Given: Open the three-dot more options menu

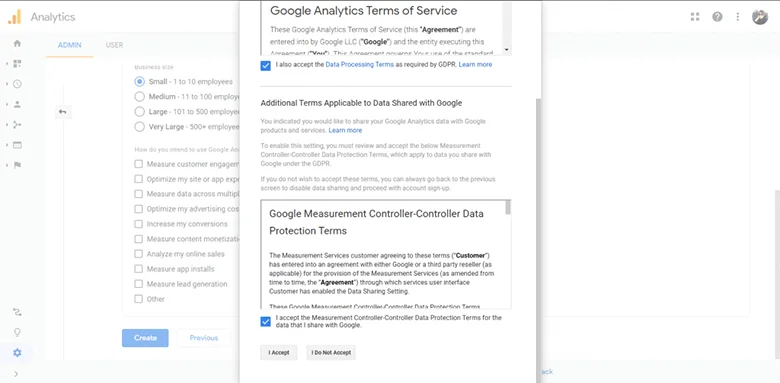Looking at the screenshot, I should (738, 17).
